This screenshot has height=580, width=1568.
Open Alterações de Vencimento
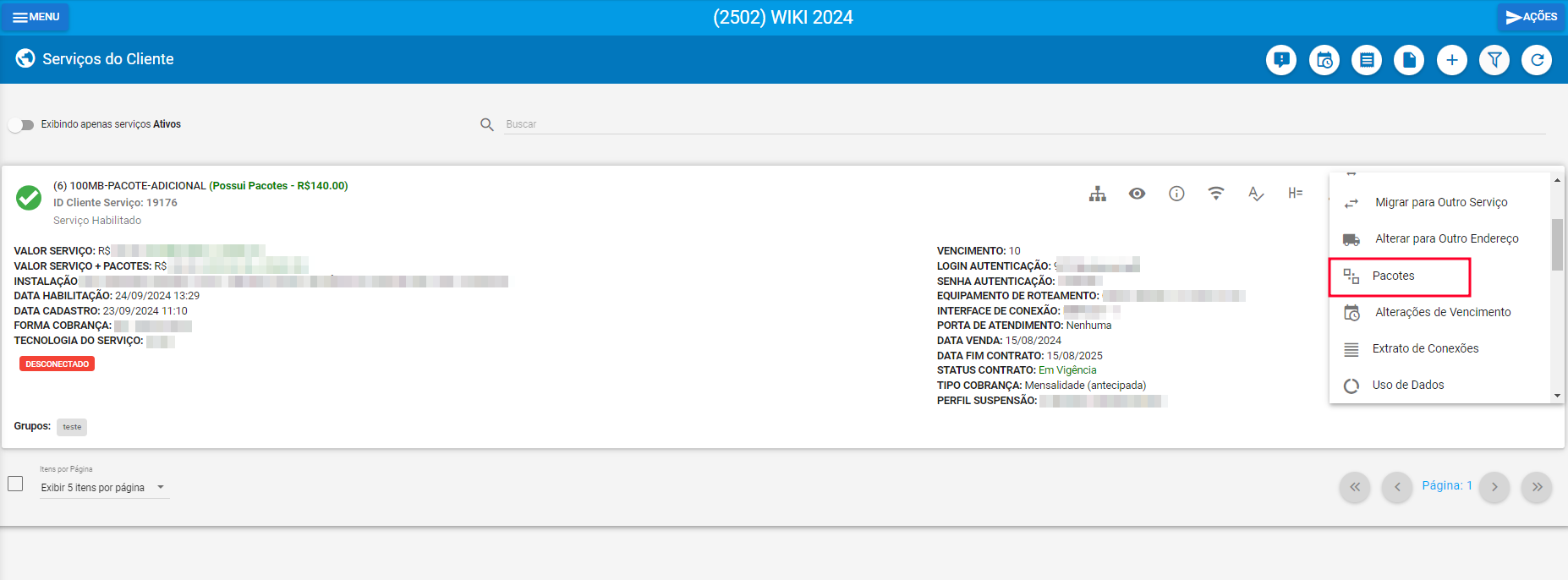point(1440,312)
